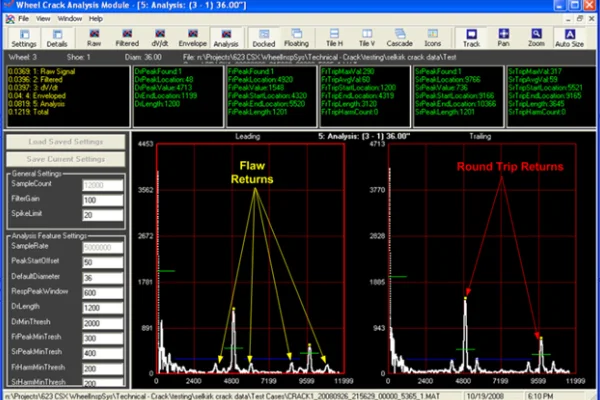Open the Help menu
This screenshot has width=600, height=400.
(x=96, y=18)
